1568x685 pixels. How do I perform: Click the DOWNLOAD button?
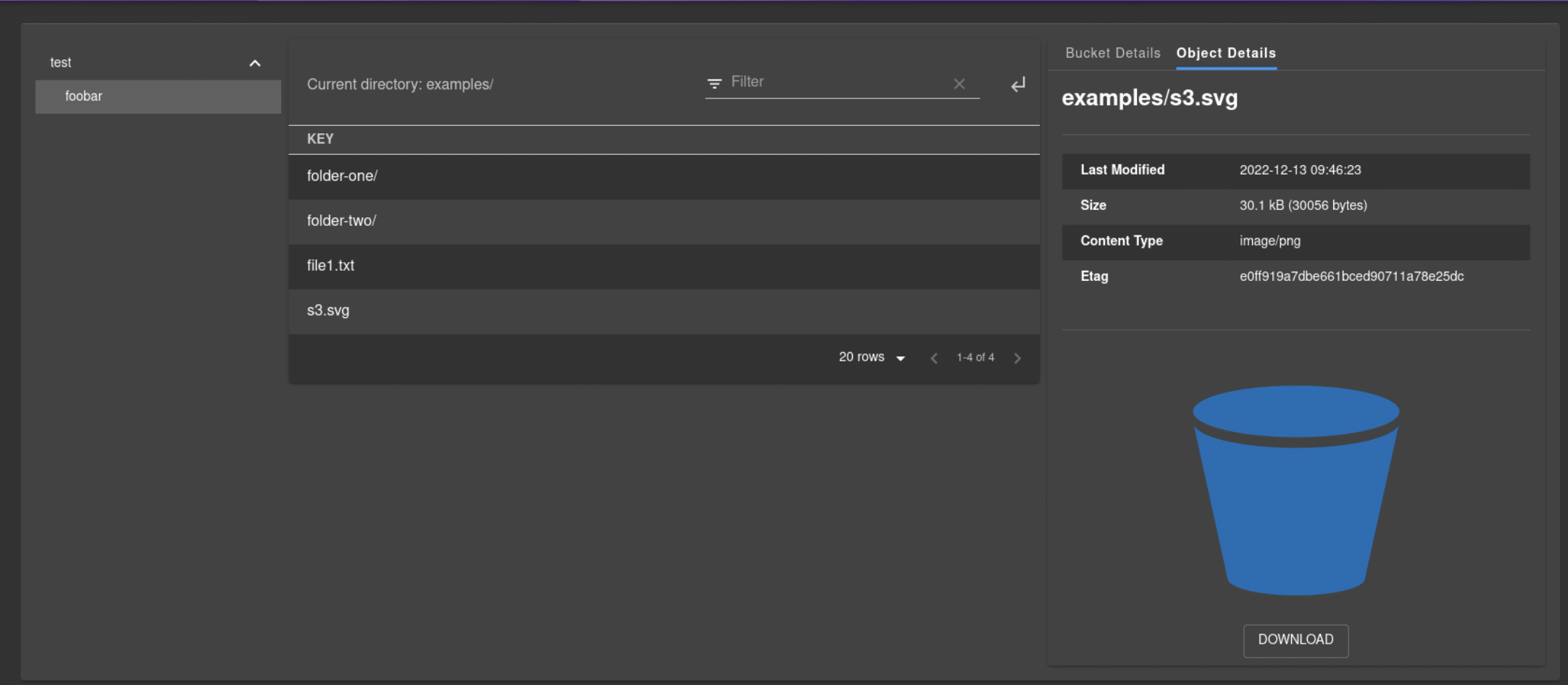pos(1296,640)
